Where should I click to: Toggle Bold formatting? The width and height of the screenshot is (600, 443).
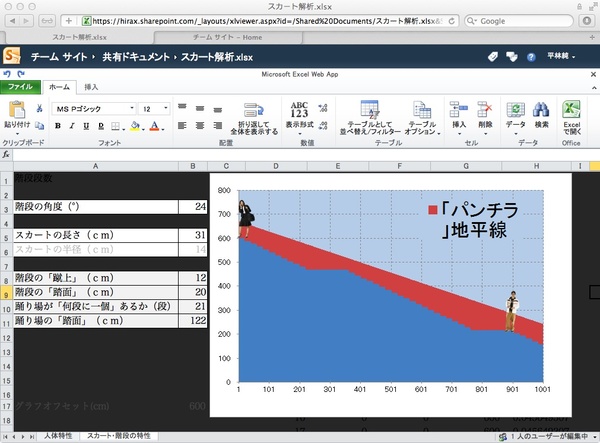point(58,126)
